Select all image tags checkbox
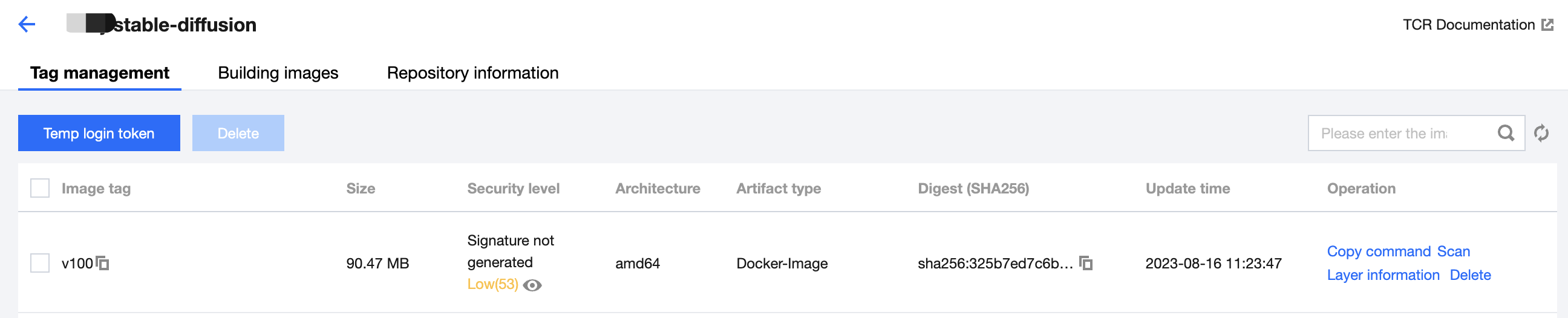The image size is (1568, 318). [40, 189]
